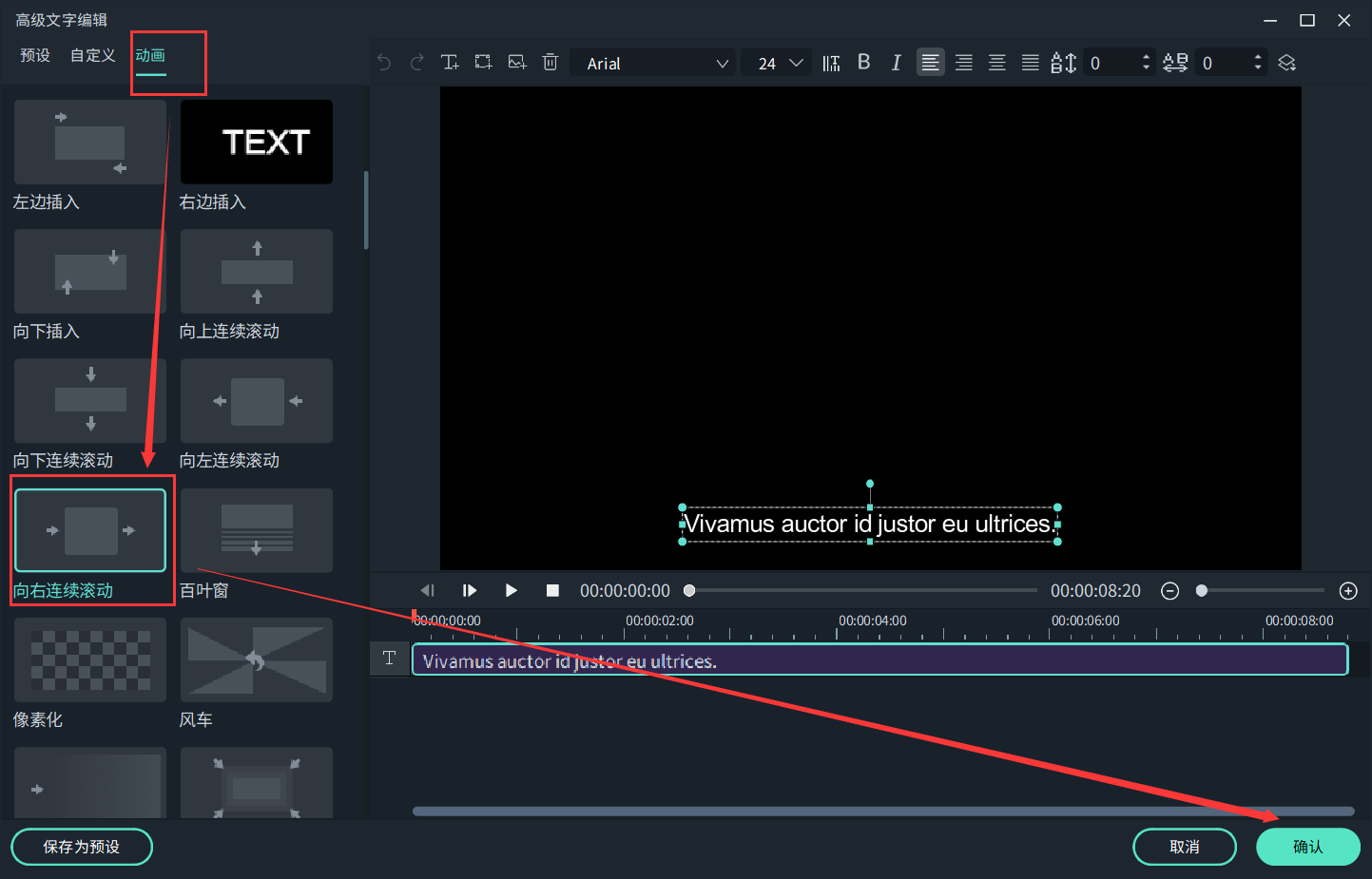Select the 百叶窗 animation thumbnail
The height and width of the screenshot is (879, 1372).
(x=256, y=530)
